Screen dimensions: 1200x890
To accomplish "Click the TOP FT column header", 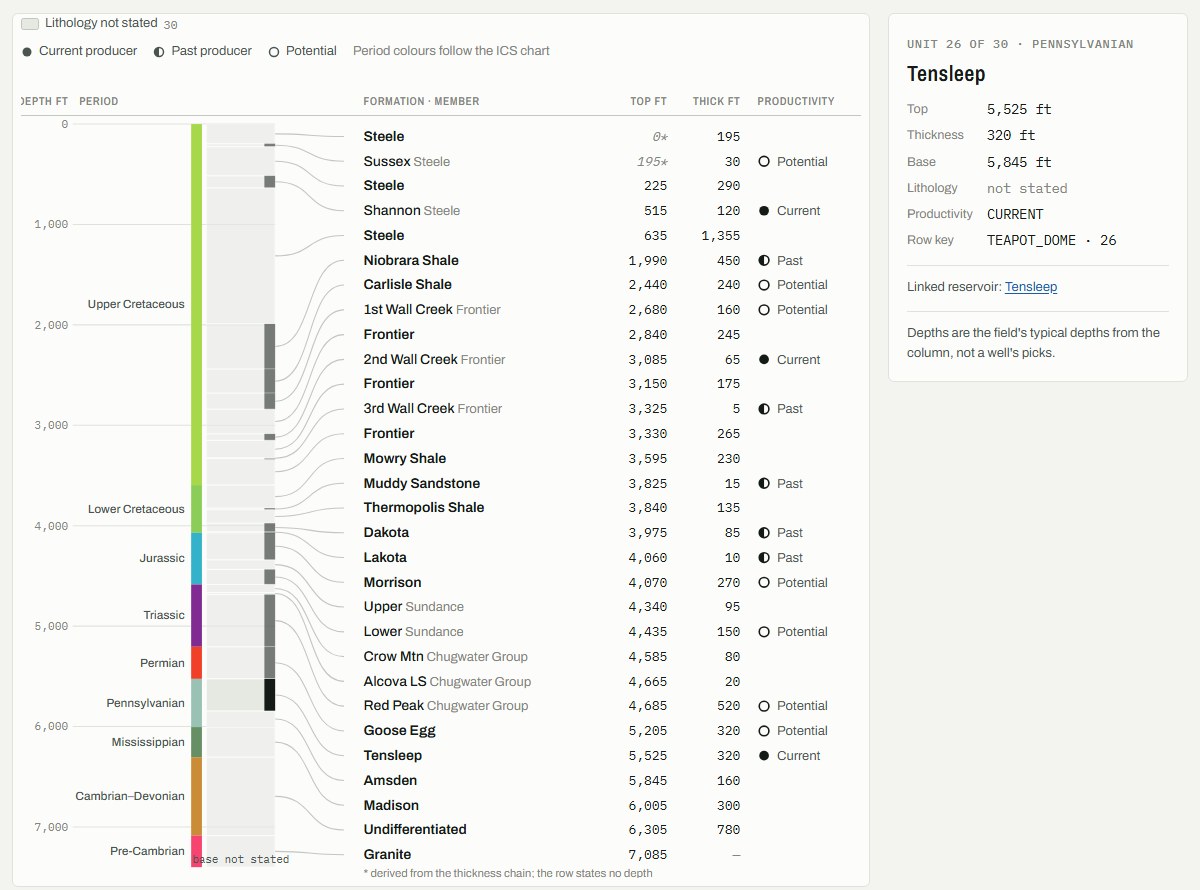I will (x=648, y=101).
